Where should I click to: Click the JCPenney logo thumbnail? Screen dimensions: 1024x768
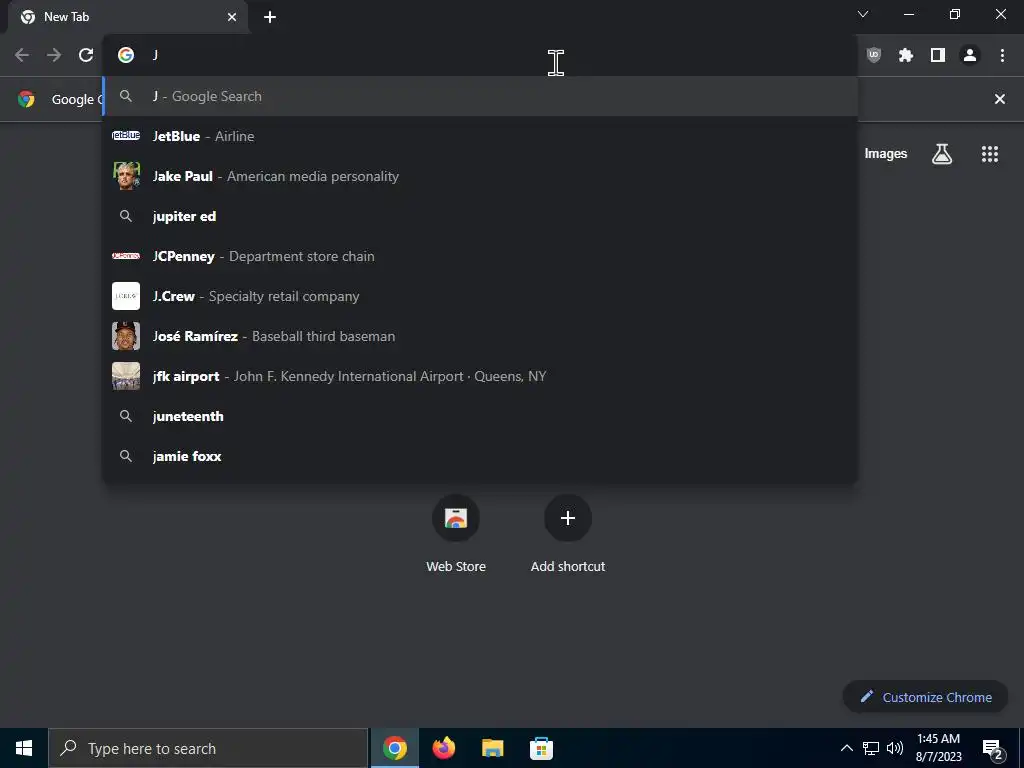pyautogui.click(x=126, y=256)
